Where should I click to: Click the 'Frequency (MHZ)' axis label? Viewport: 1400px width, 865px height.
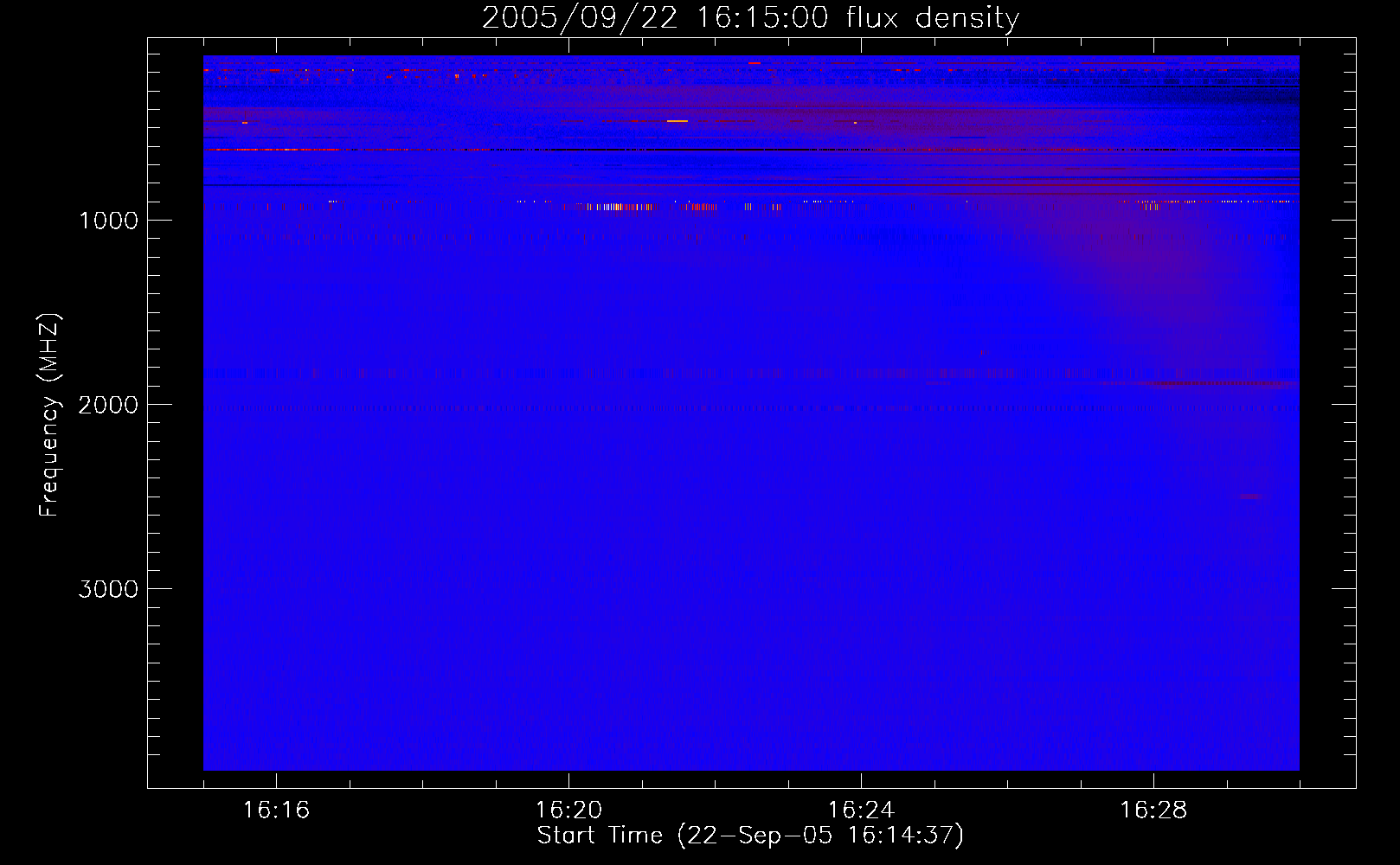click(x=50, y=416)
